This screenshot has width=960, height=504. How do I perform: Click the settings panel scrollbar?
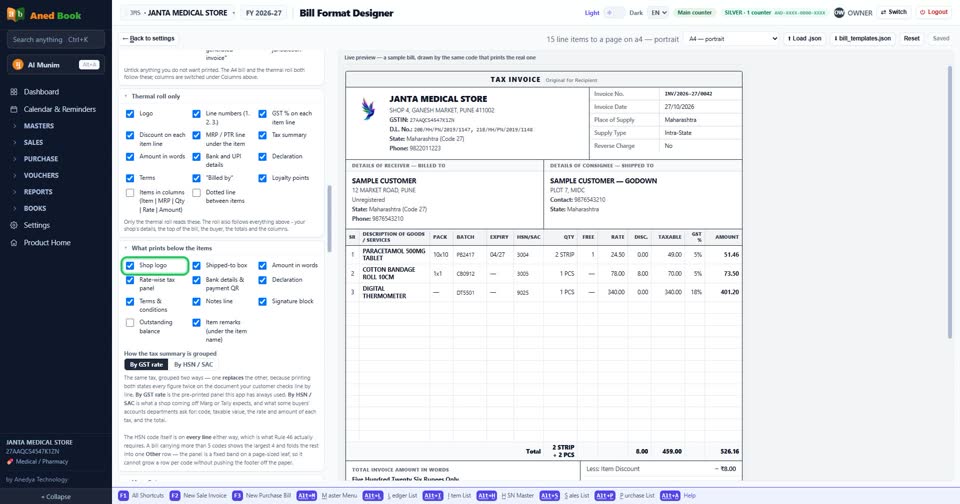pyautogui.click(x=330, y=219)
